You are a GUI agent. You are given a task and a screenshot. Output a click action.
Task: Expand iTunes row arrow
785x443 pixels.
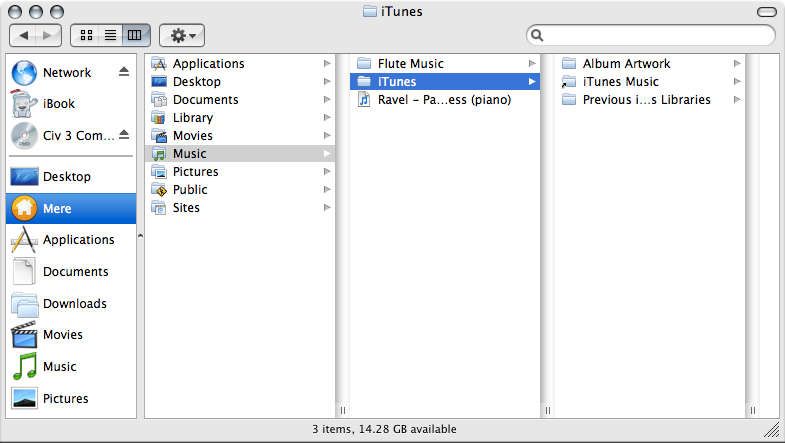click(x=532, y=82)
